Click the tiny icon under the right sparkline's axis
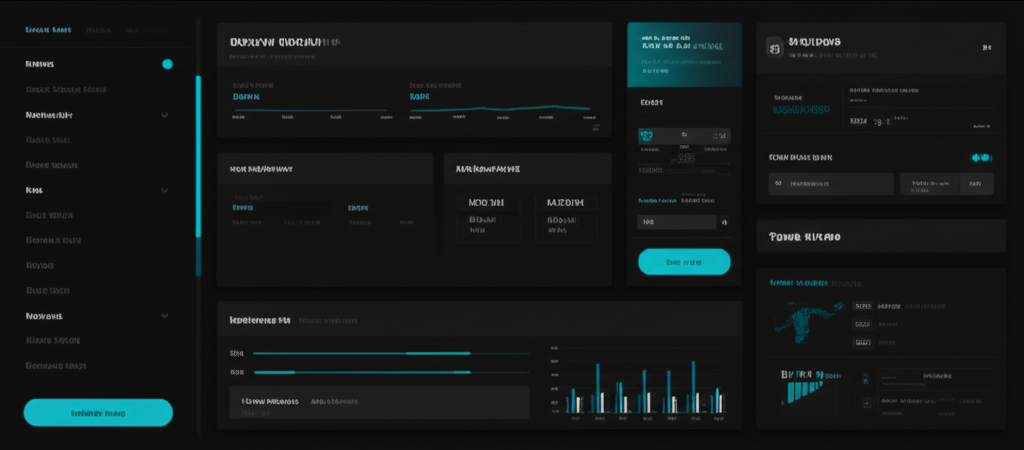The height and width of the screenshot is (450, 1024). (596, 127)
